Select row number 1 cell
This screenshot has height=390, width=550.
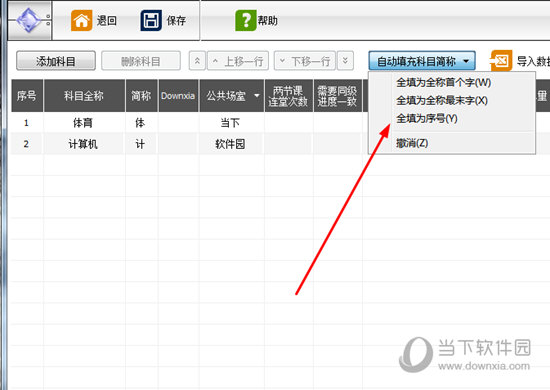(27, 123)
